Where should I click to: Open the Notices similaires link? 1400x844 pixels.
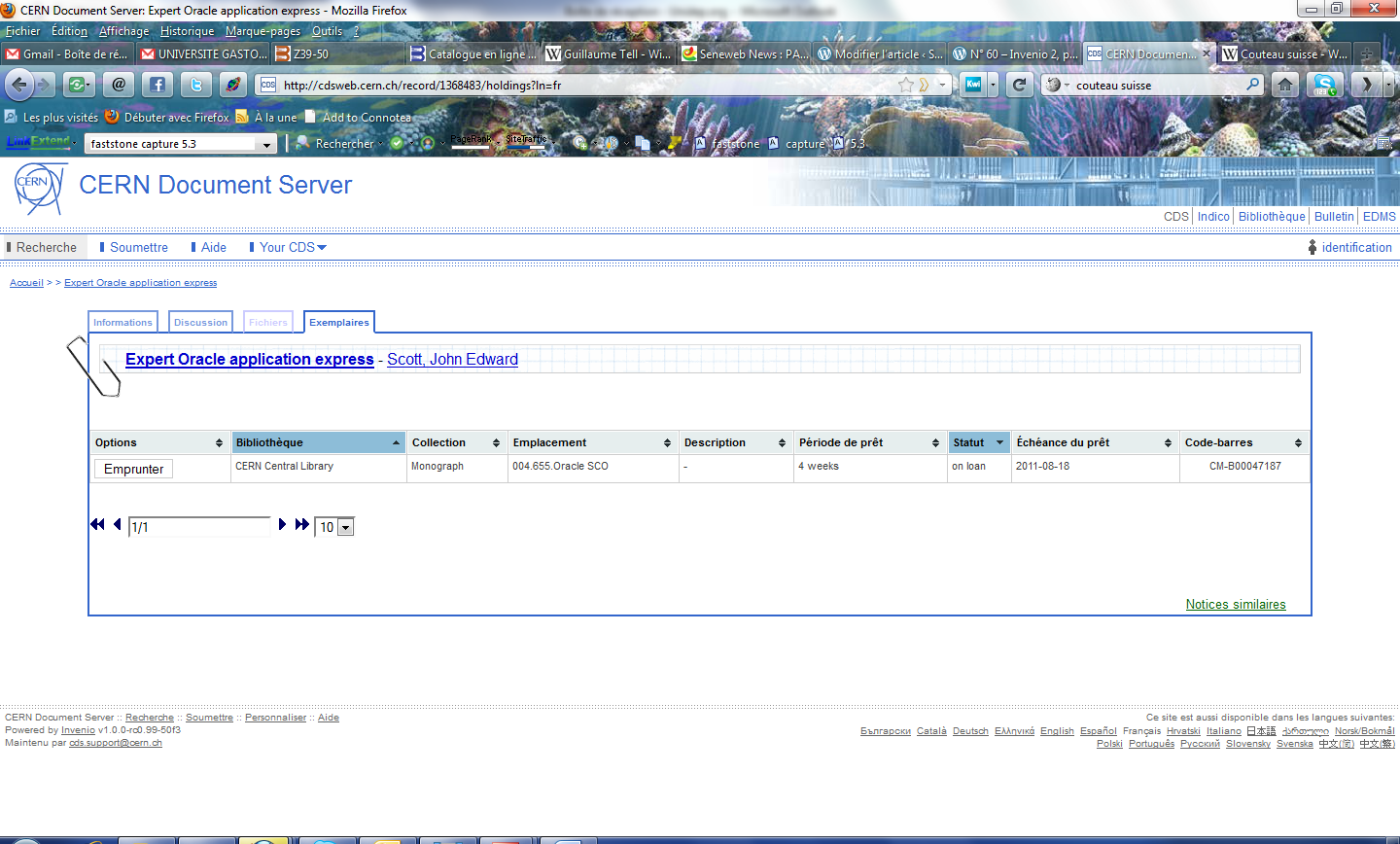point(1235,604)
